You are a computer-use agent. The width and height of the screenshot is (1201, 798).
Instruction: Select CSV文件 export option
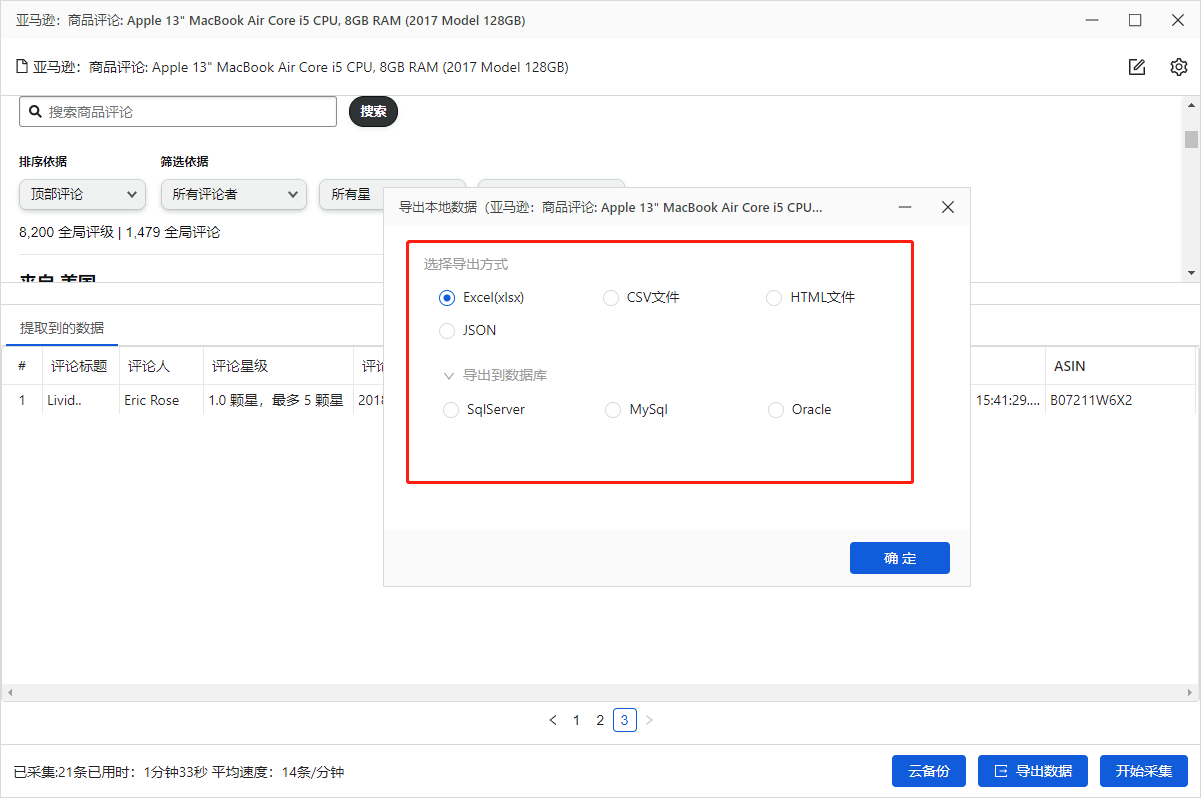coord(641,297)
